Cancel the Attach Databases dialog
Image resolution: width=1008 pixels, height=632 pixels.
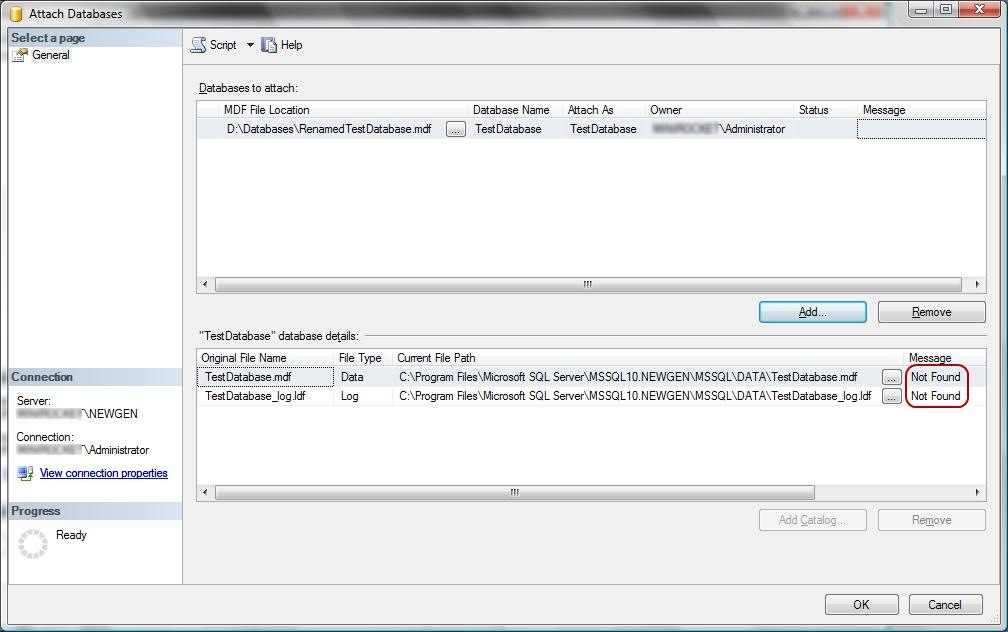coord(945,604)
